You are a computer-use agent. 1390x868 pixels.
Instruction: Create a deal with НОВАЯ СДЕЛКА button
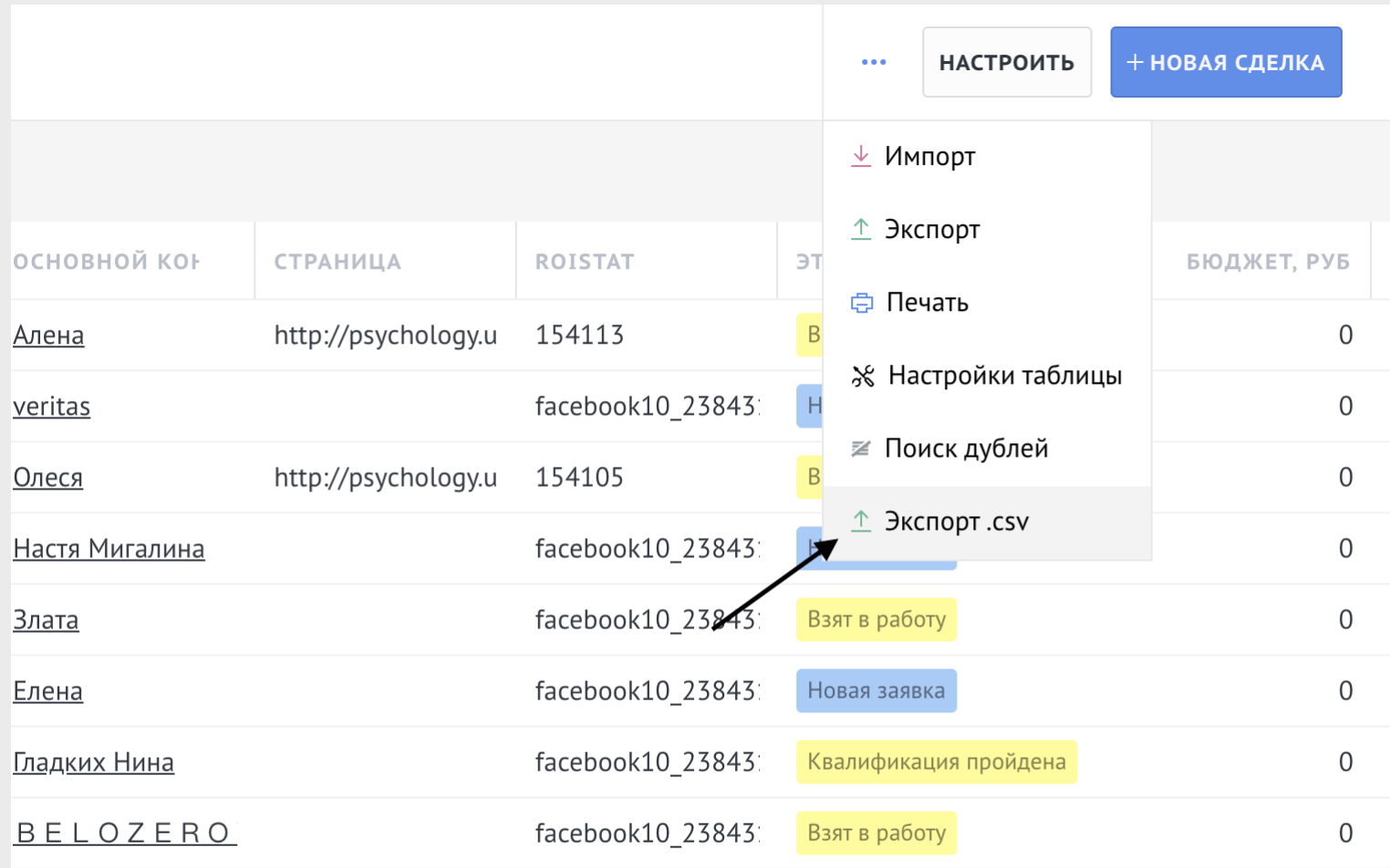(x=1225, y=62)
